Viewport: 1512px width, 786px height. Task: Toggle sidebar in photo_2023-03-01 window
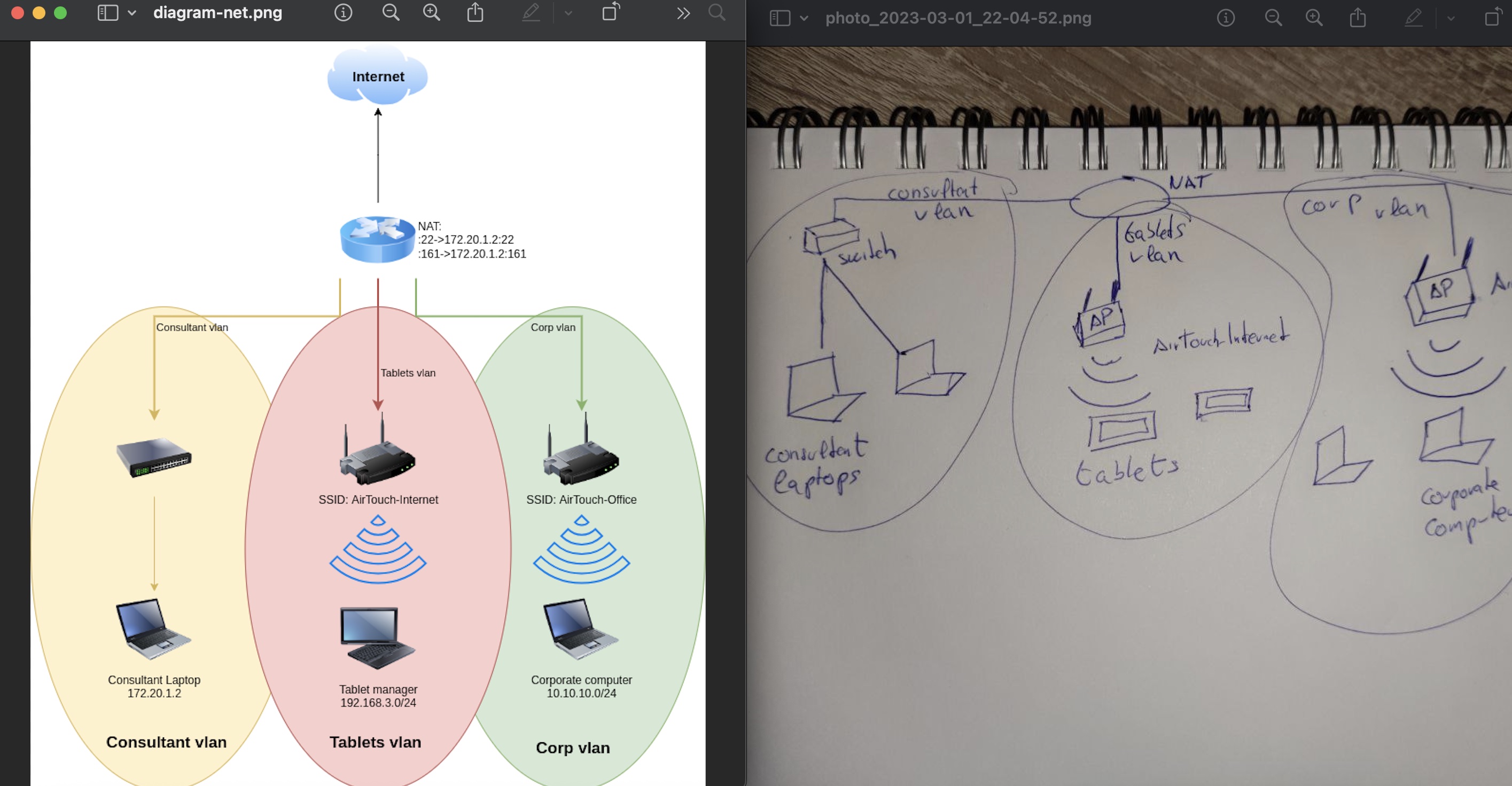pyautogui.click(x=780, y=18)
